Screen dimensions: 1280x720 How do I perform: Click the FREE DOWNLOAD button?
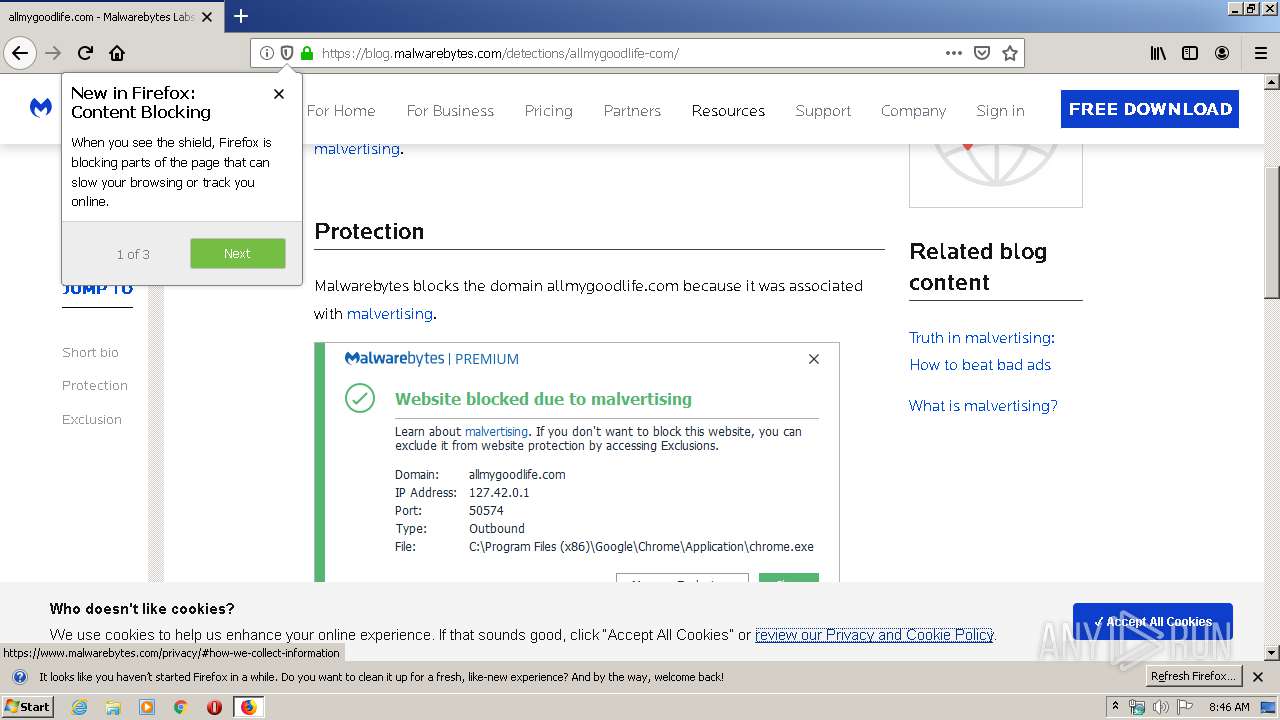coord(1150,109)
